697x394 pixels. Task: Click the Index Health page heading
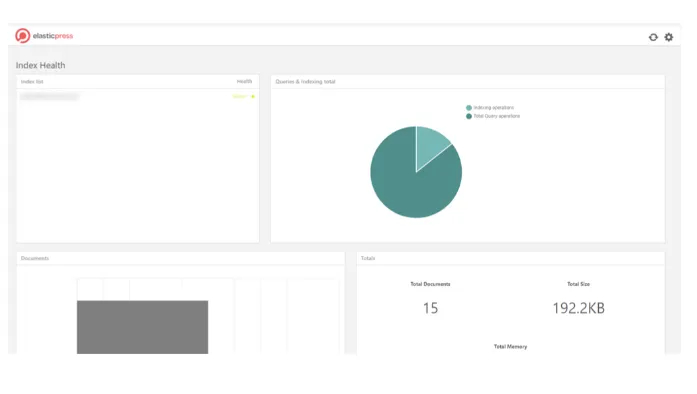(x=40, y=65)
